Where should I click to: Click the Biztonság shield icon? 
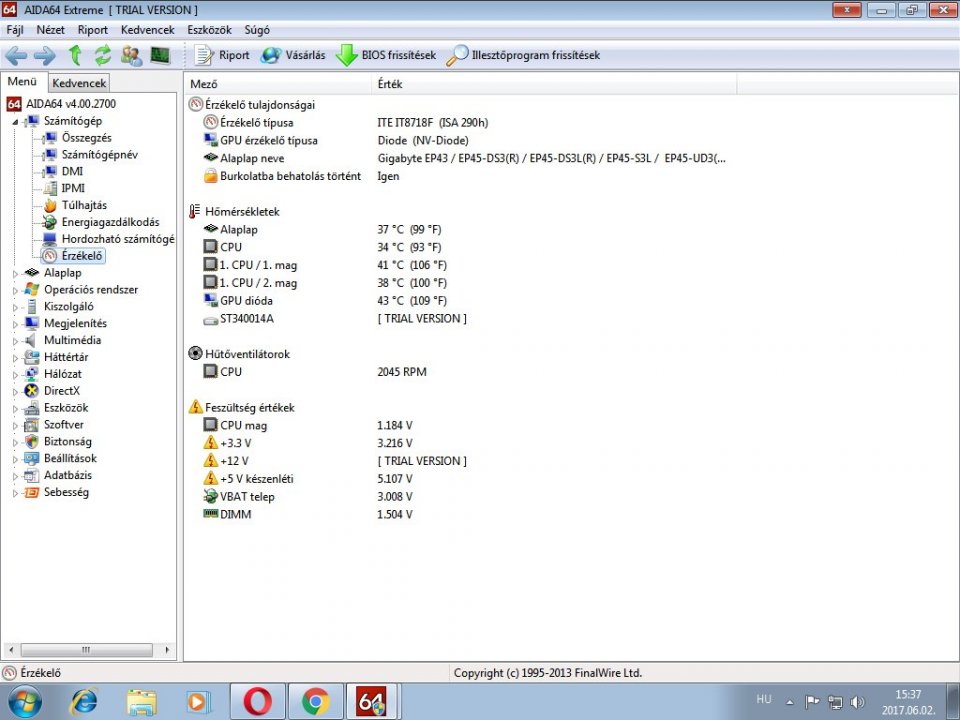pyautogui.click(x=31, y=441)
